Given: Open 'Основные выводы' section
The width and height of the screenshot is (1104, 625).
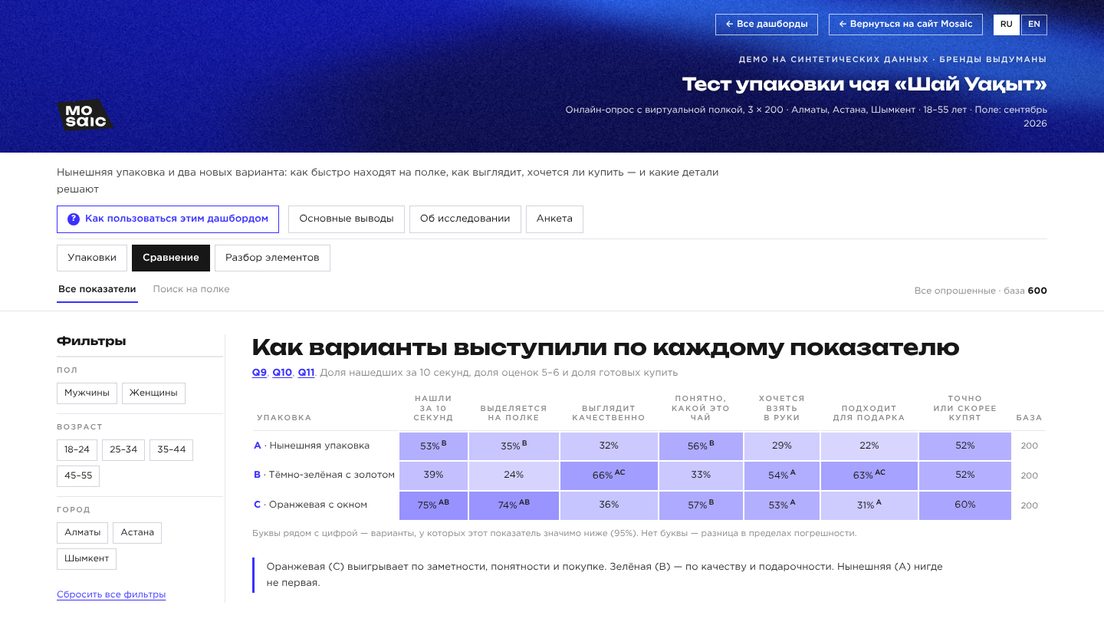Looking at the screenshot, I should point(346,219).
